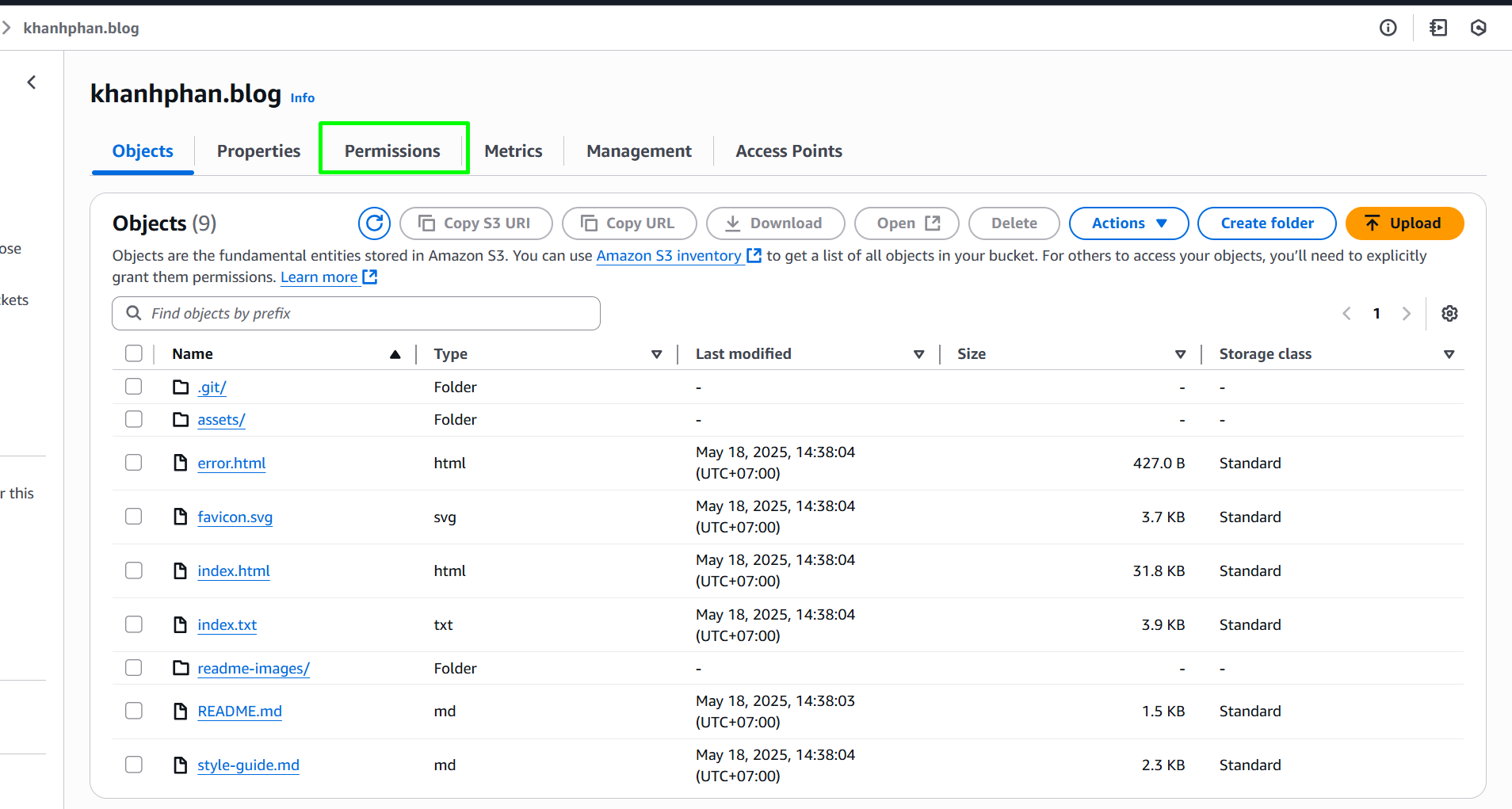Check the index.html row checkbox

134,570
